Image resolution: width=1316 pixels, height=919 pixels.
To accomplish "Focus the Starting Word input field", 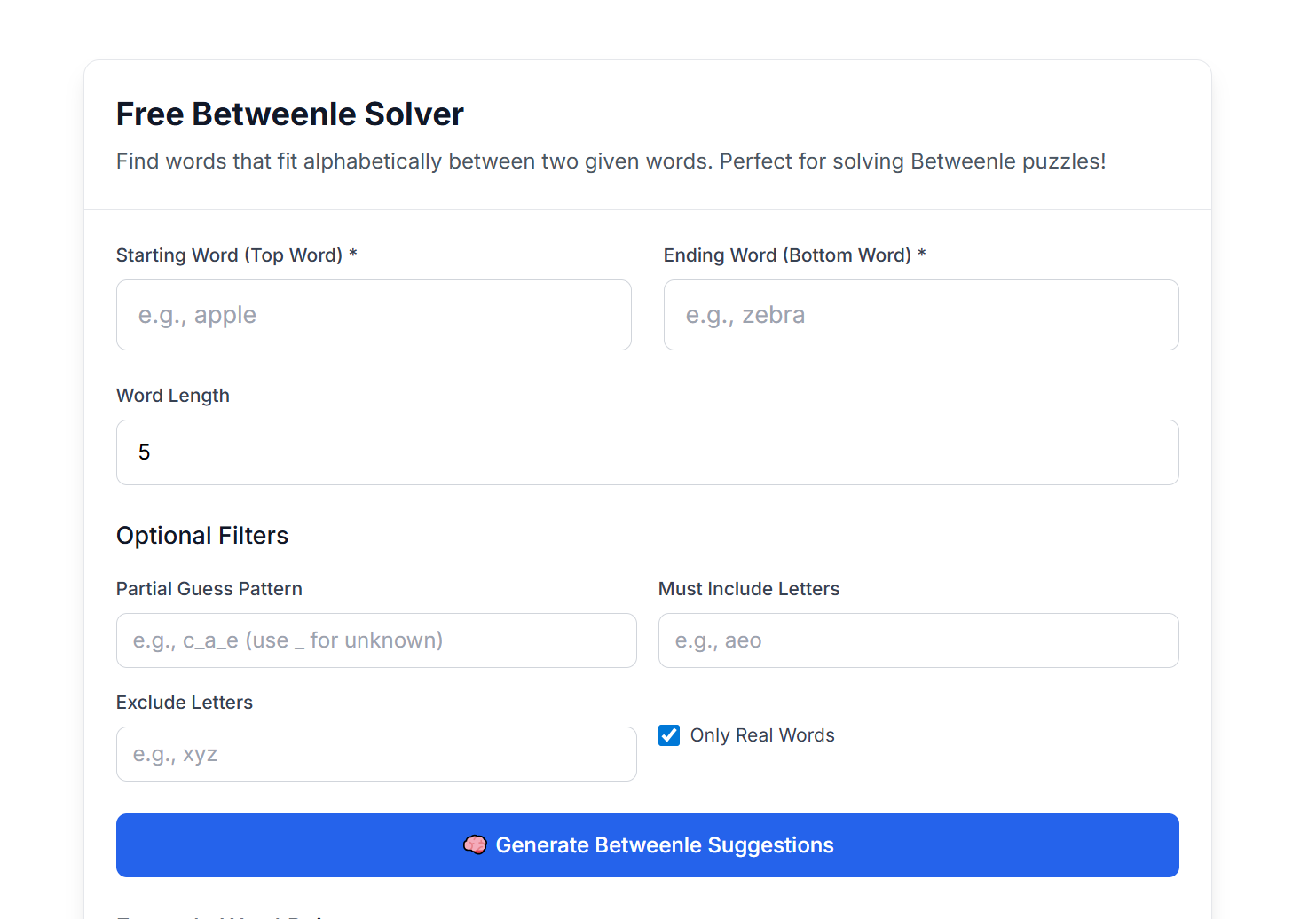I will click(374, 315).
